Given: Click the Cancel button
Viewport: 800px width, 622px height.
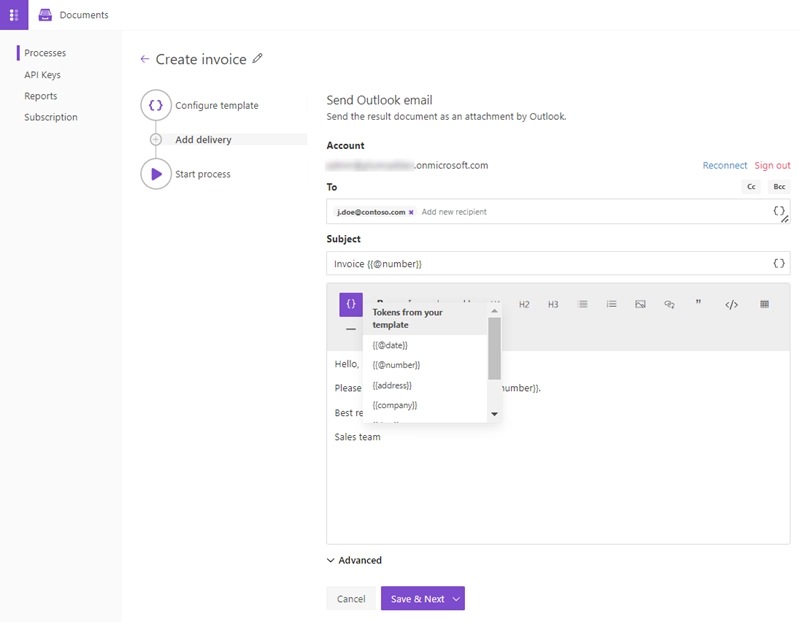Looking at the screenshot, I should [351, 599].
